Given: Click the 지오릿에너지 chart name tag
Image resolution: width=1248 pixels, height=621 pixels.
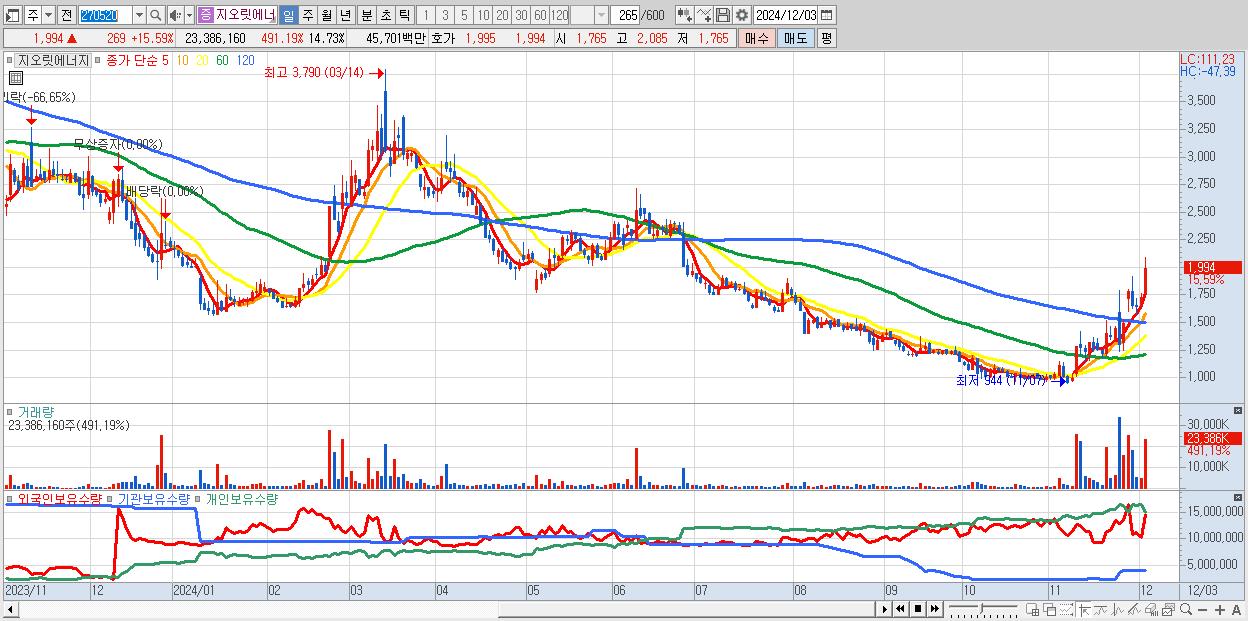Looking at the screenshot, I should (53, 60).
